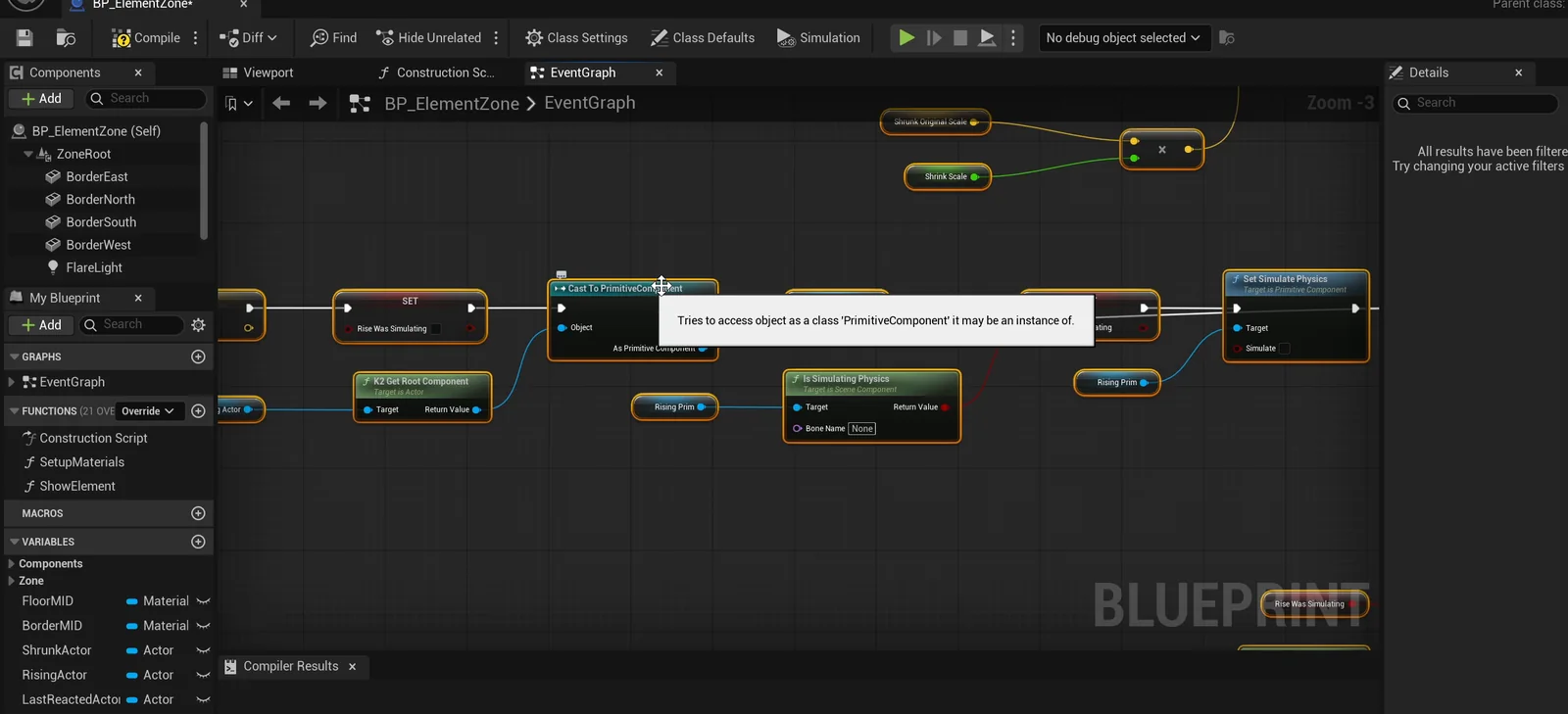
Task: Open Class Defaults
Action: click(x=703, y=38)
